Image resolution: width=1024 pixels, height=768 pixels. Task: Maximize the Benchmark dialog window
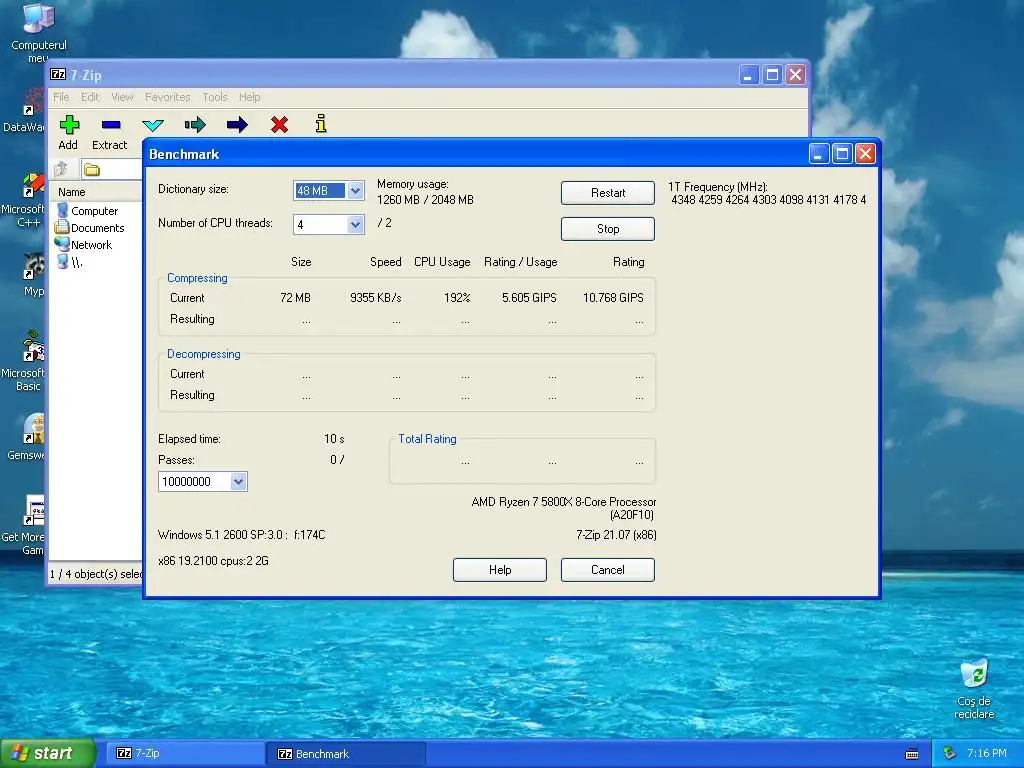[x=842, y=153]
